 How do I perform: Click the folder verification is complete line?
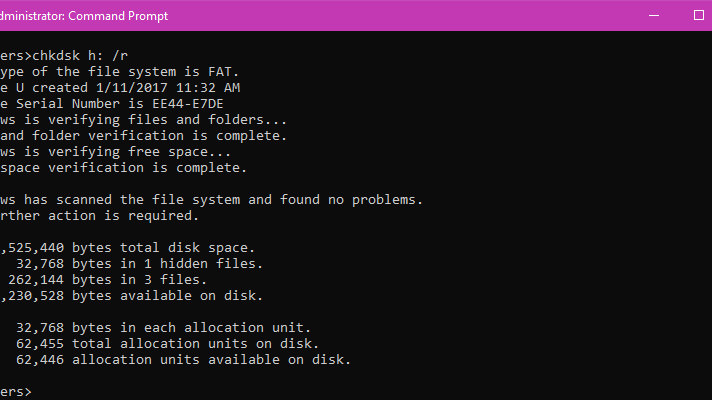pyautogui.click(x=143, y=136)
